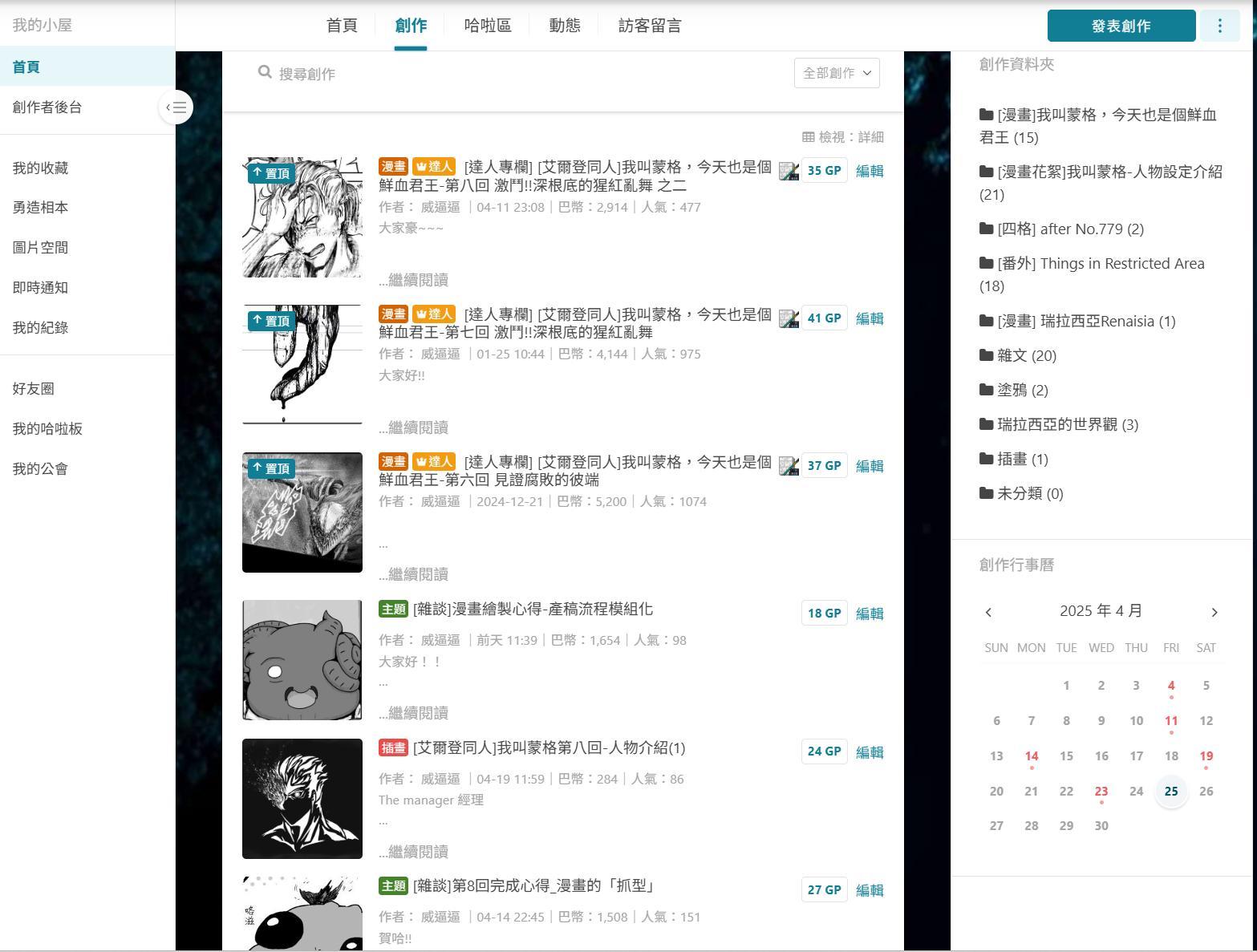
Task: Click 24 GP button on 人物介紹 post
Action: tap(824, 751)
